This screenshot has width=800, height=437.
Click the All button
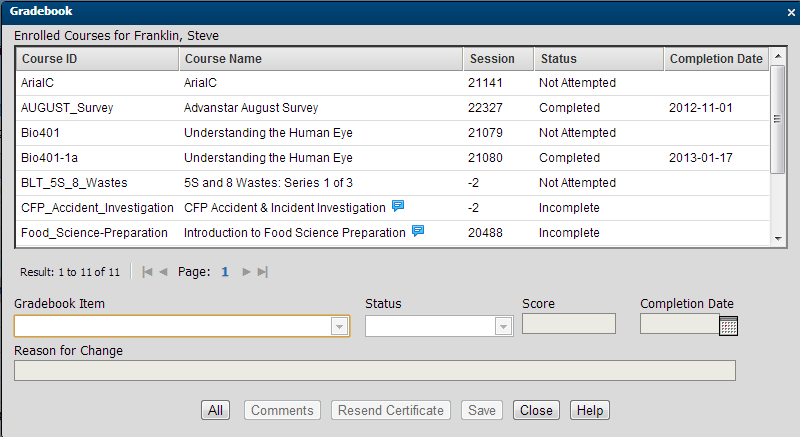(x=215, y=410)
